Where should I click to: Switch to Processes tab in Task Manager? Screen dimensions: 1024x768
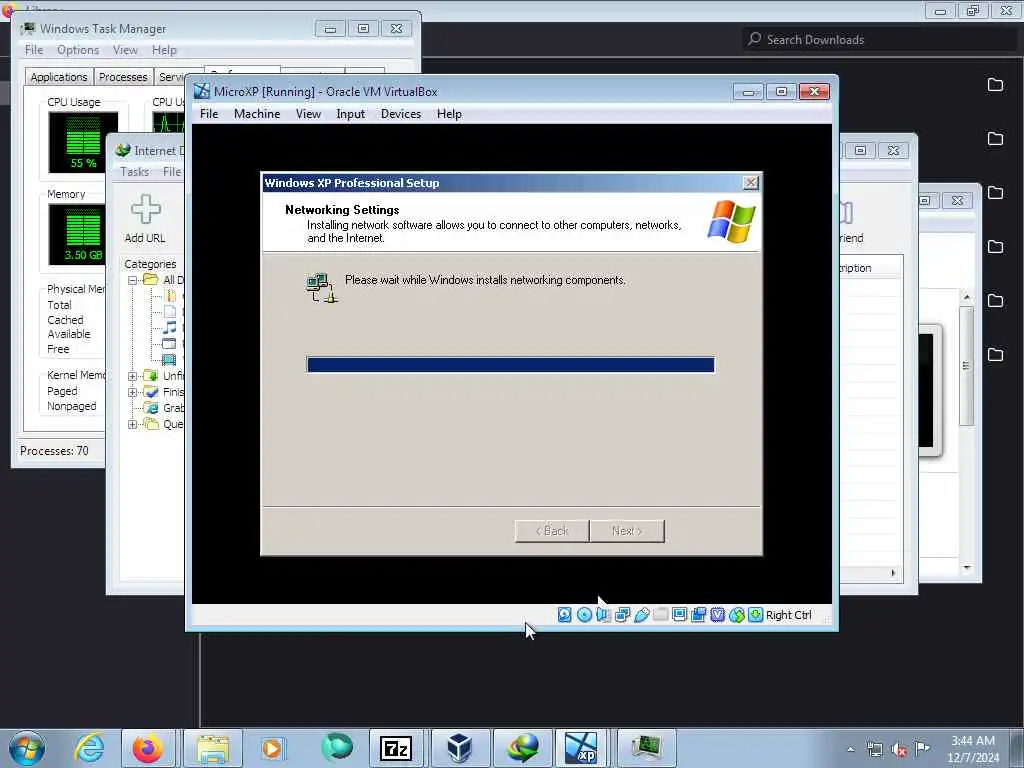(123, 77)
